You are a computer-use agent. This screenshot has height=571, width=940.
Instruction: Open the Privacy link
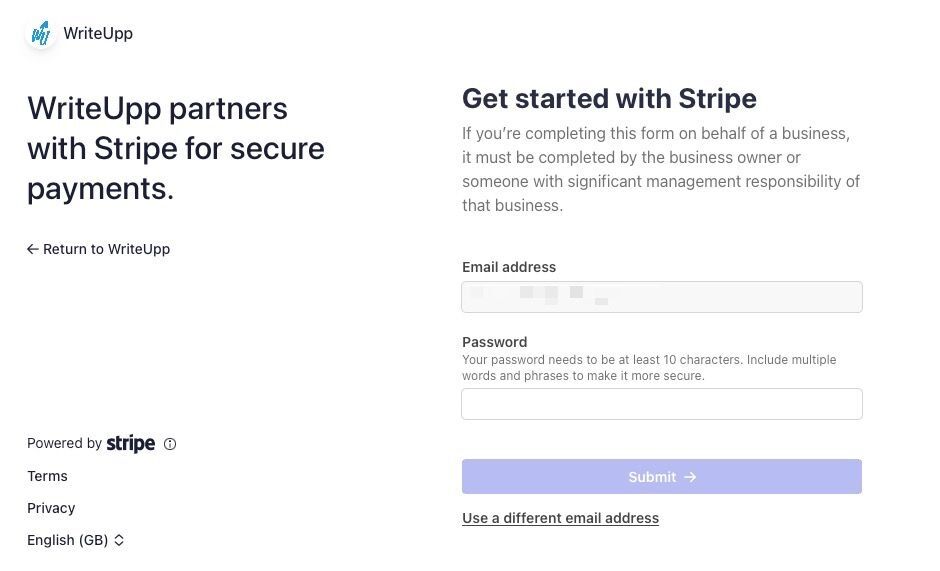coord(51,508)
